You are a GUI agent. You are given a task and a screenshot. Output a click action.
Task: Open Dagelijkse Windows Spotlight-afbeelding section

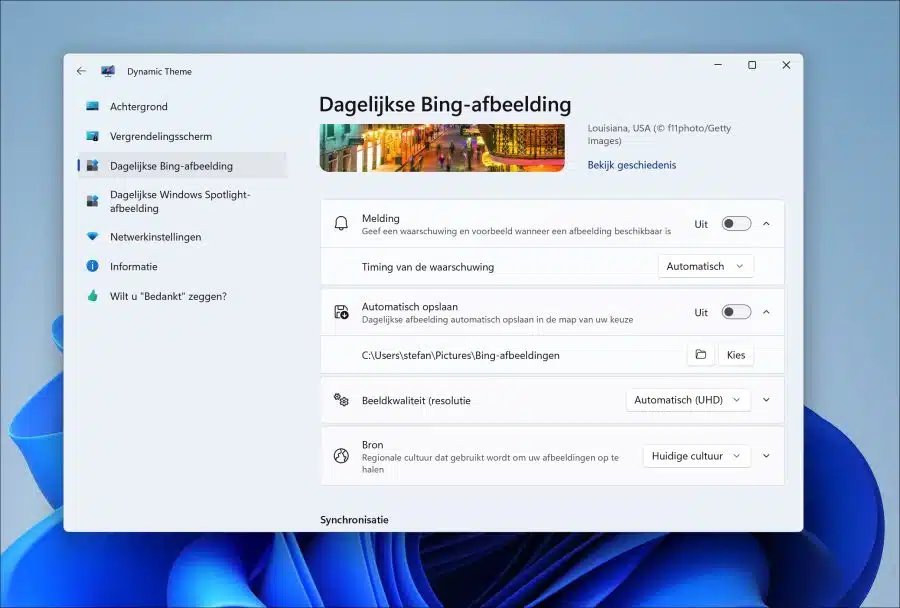(183, 202)
